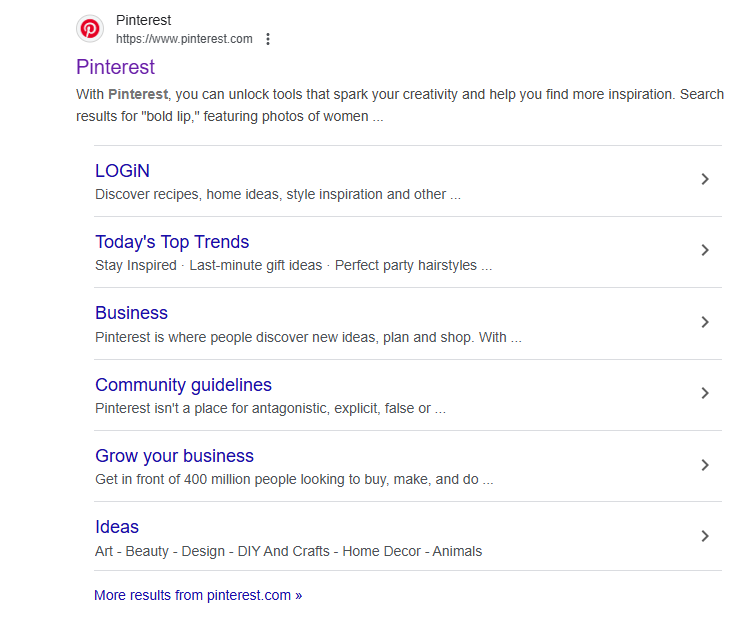Screen dimensions: 755x635
Task: Open the three-dot menu beside the Pinterest URL
Action: [x=268, y=39]
